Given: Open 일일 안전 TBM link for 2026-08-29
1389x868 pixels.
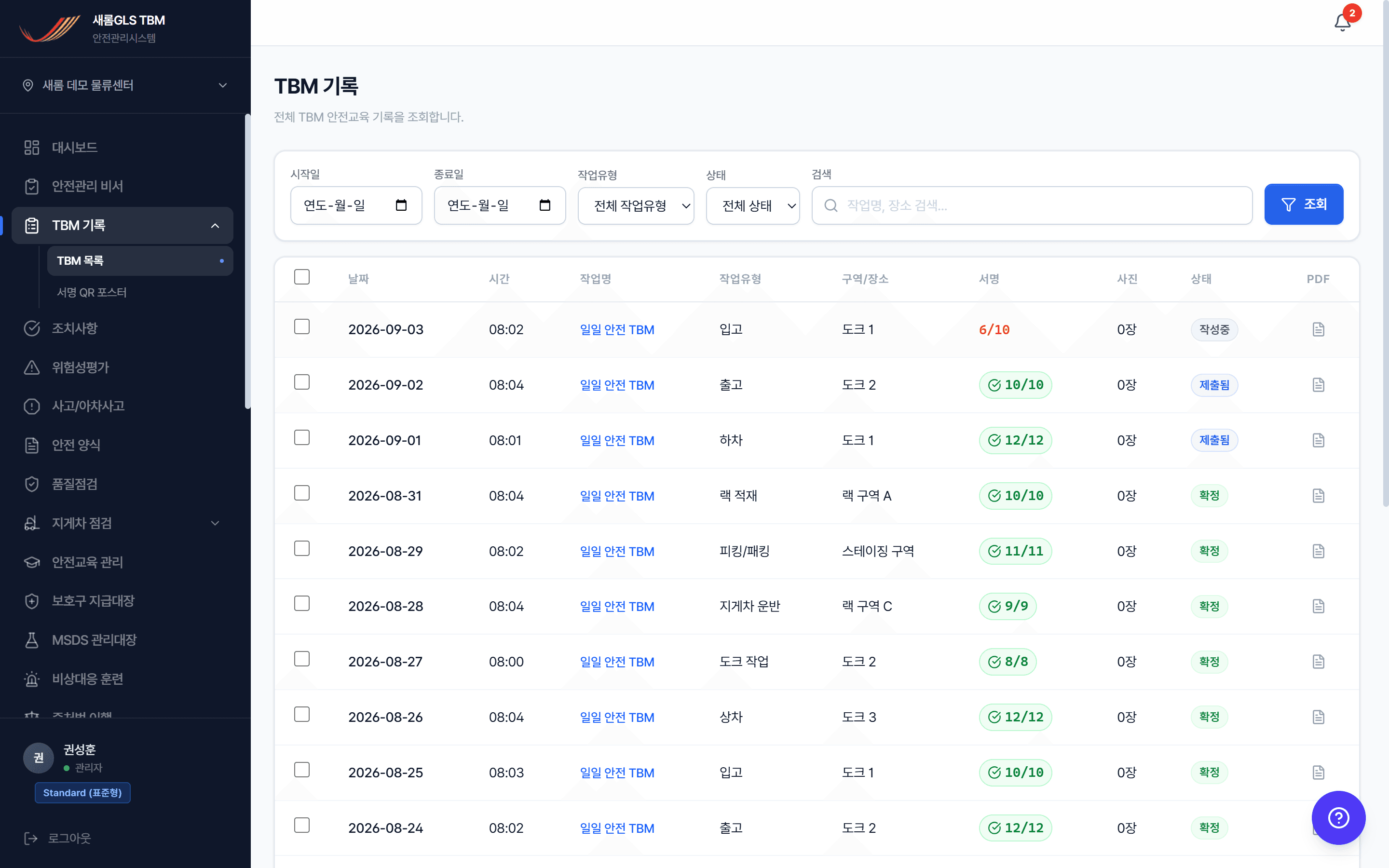Looking at the screenshot, I should pyautogui.click(x=617, y=551).
